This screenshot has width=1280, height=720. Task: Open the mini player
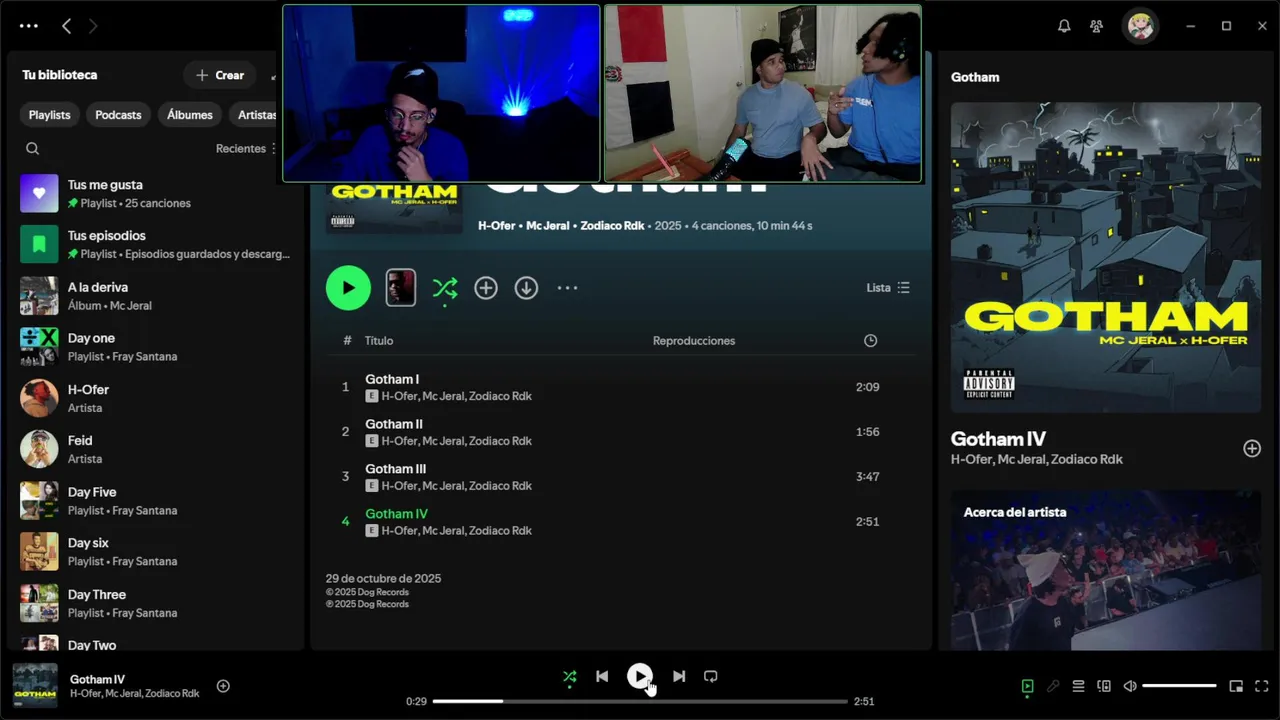(1236, 686)
